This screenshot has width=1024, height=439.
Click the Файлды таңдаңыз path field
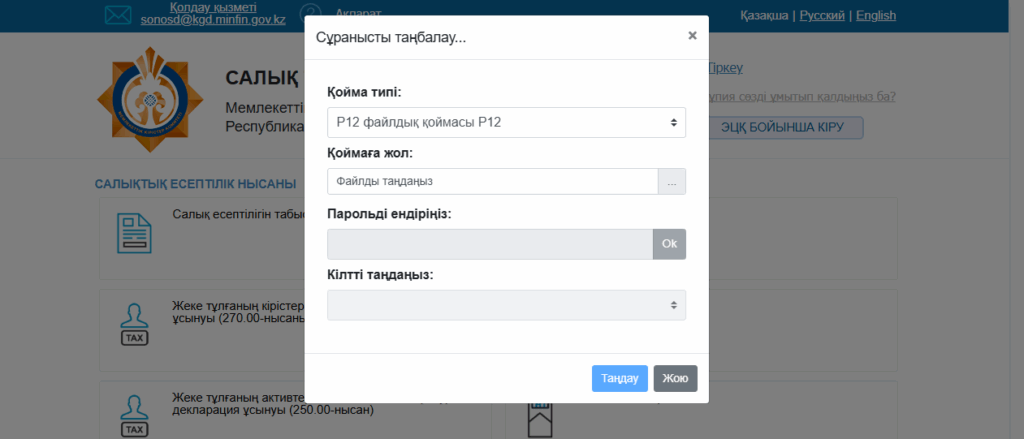point(492,181)
